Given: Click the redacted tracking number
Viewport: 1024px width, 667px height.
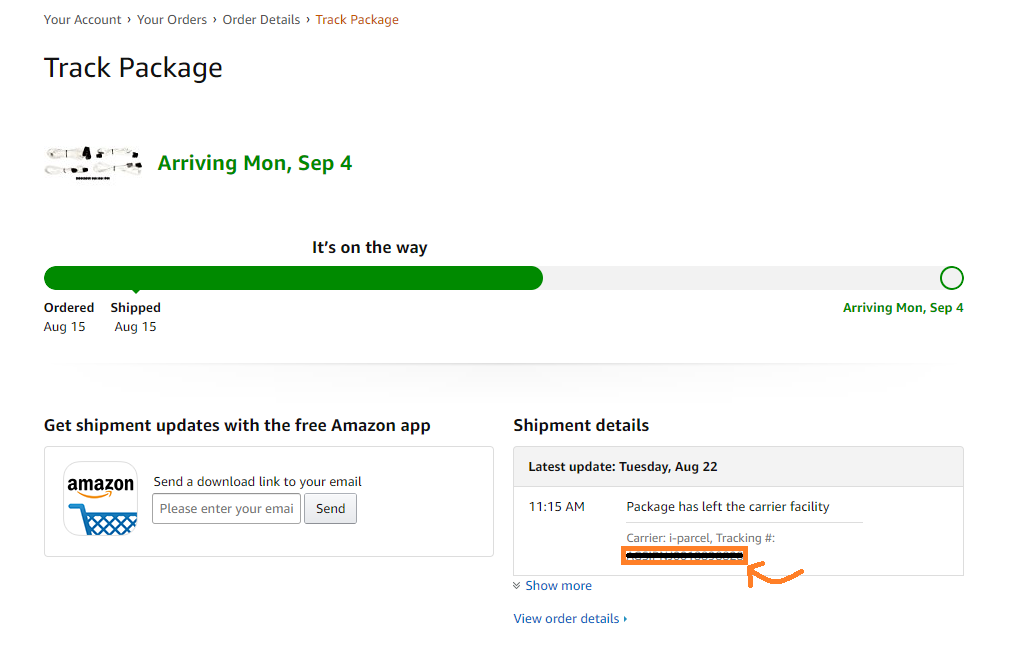Looking at the screenshot, I should pos(684,556).
